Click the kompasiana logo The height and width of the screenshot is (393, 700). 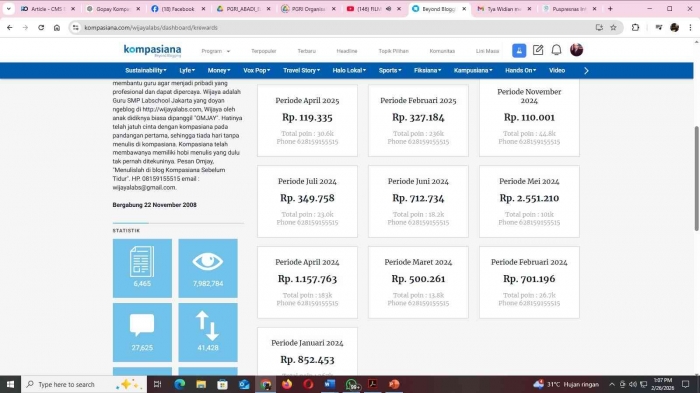tap(152, 50)
